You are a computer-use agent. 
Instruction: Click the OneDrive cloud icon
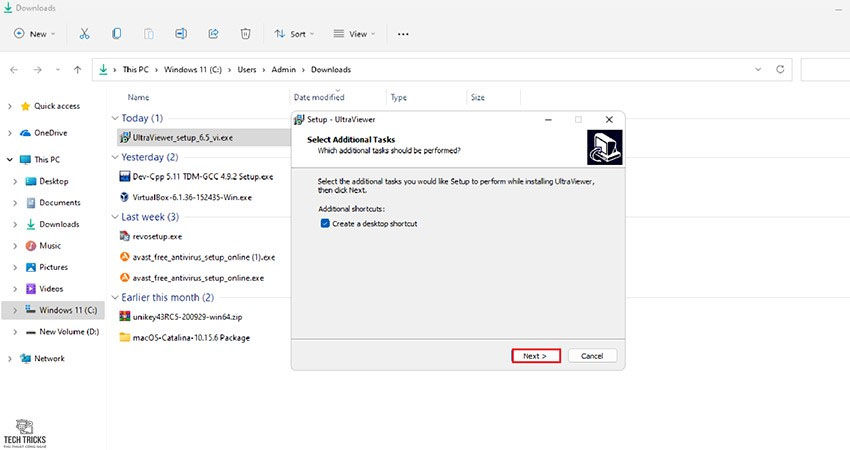[x=25, y=133]
